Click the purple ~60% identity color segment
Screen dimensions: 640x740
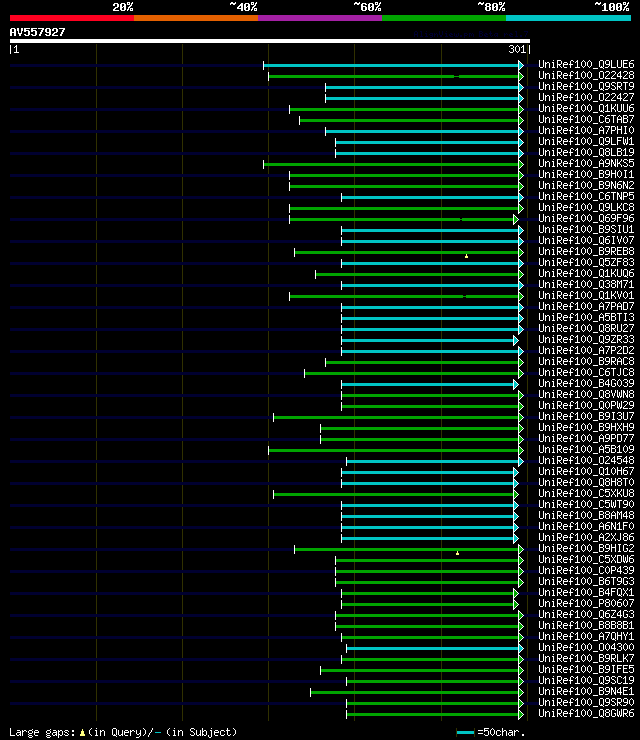[x=320, y=18]
